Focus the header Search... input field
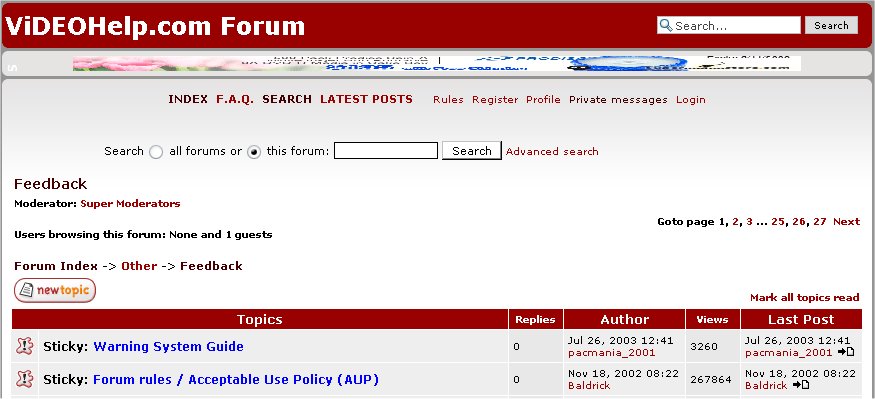This screenshot has height=399, width=875. pyautogui.click(x=729, y=25)
